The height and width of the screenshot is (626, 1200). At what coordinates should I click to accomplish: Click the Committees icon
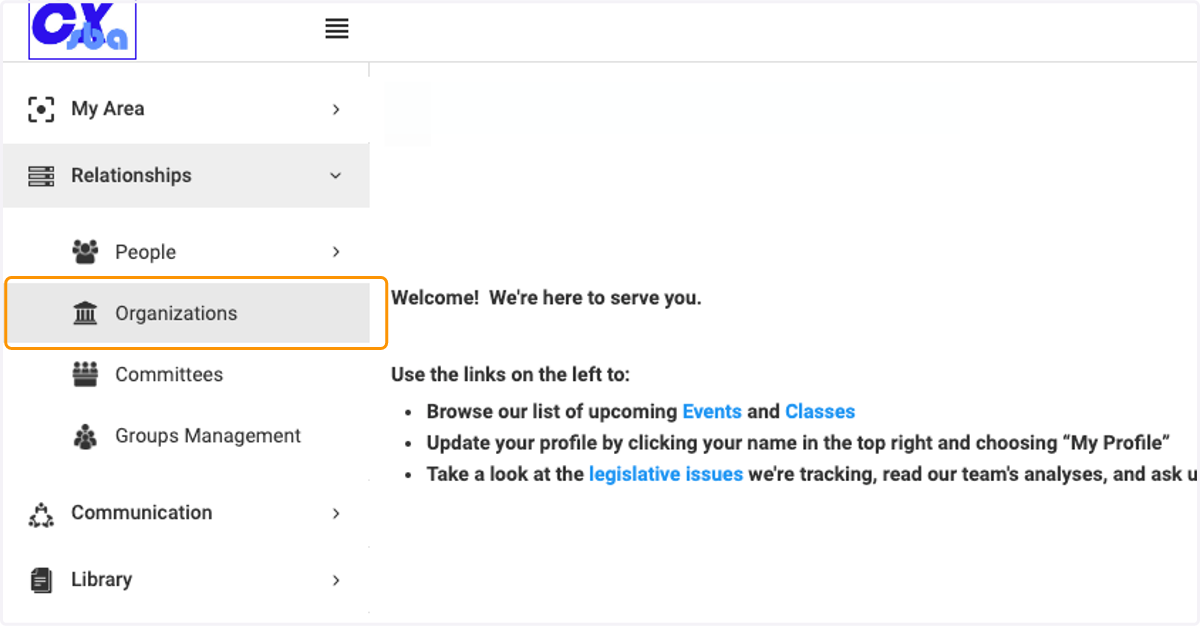point(86,374)
